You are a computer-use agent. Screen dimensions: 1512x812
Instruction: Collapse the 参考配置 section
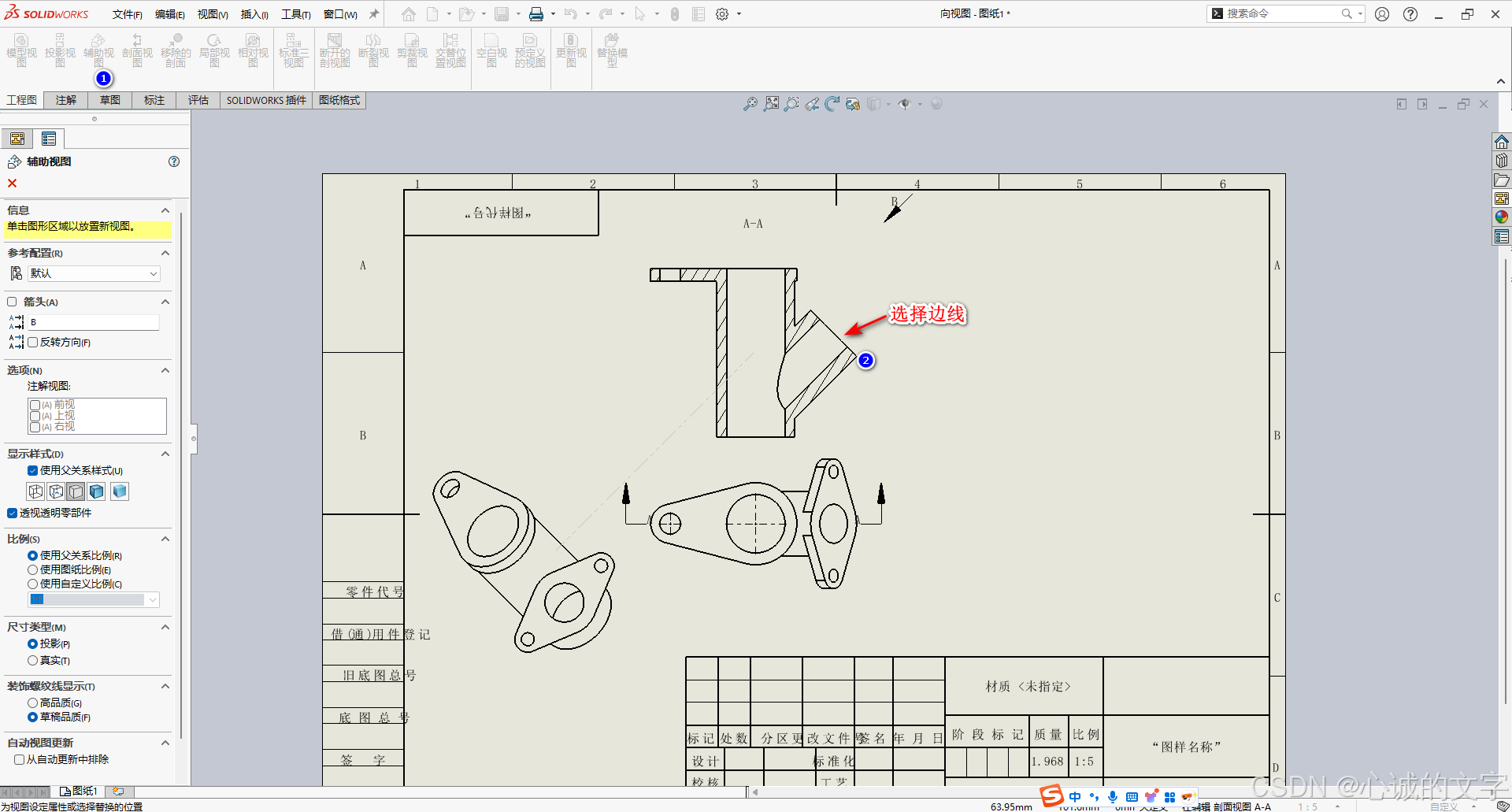click(165, 253)
